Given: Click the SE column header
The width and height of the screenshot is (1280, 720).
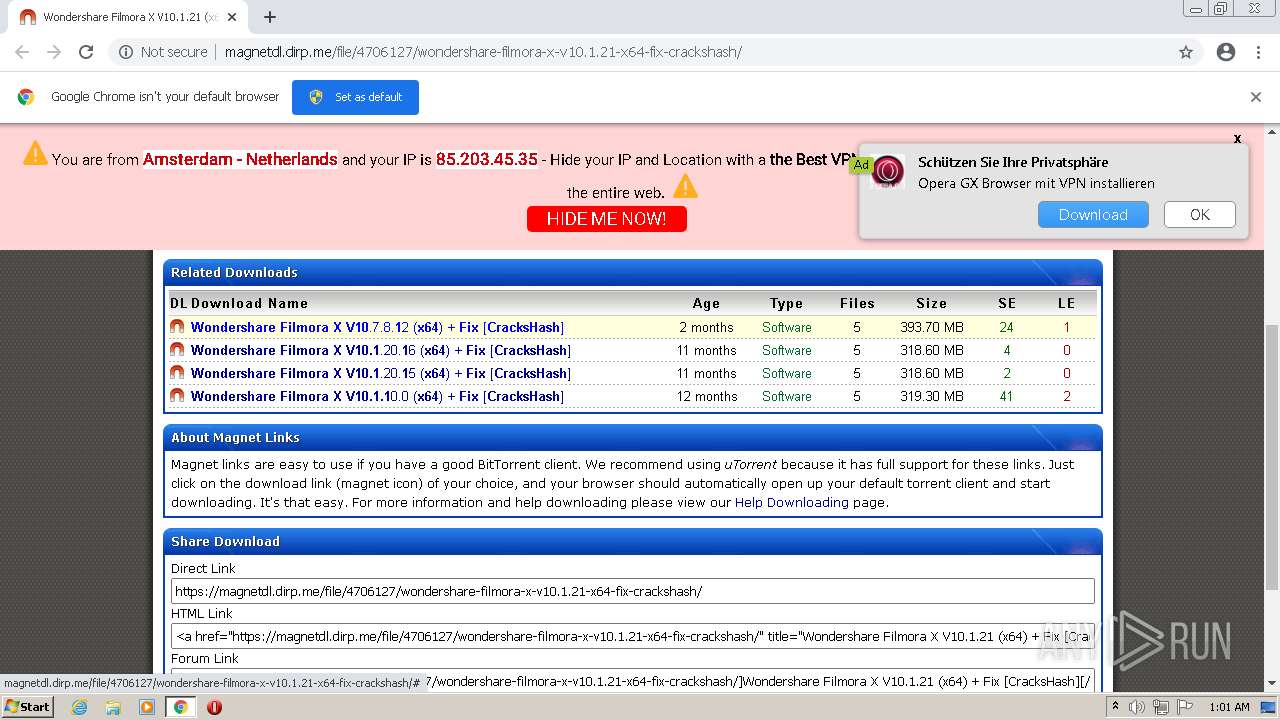Looking at the screenshot, I should pyautogui.click(x=1007, y=303).
